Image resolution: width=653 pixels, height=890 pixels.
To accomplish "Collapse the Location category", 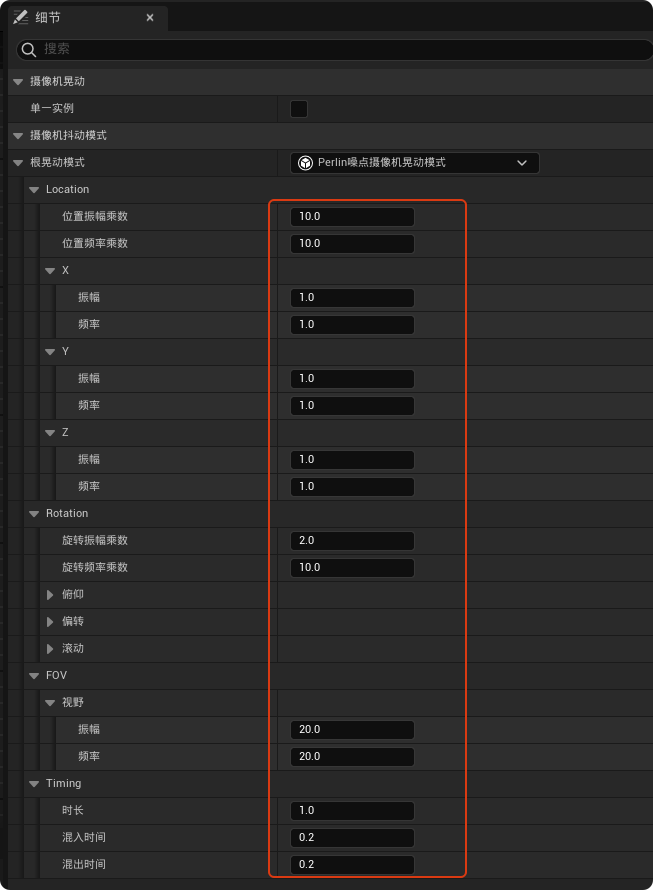I will click(34, 190).
